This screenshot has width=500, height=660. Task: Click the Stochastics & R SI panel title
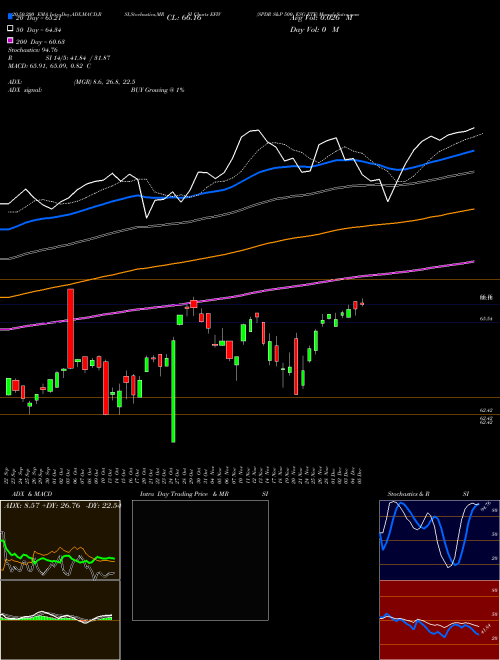click(428, 494)
